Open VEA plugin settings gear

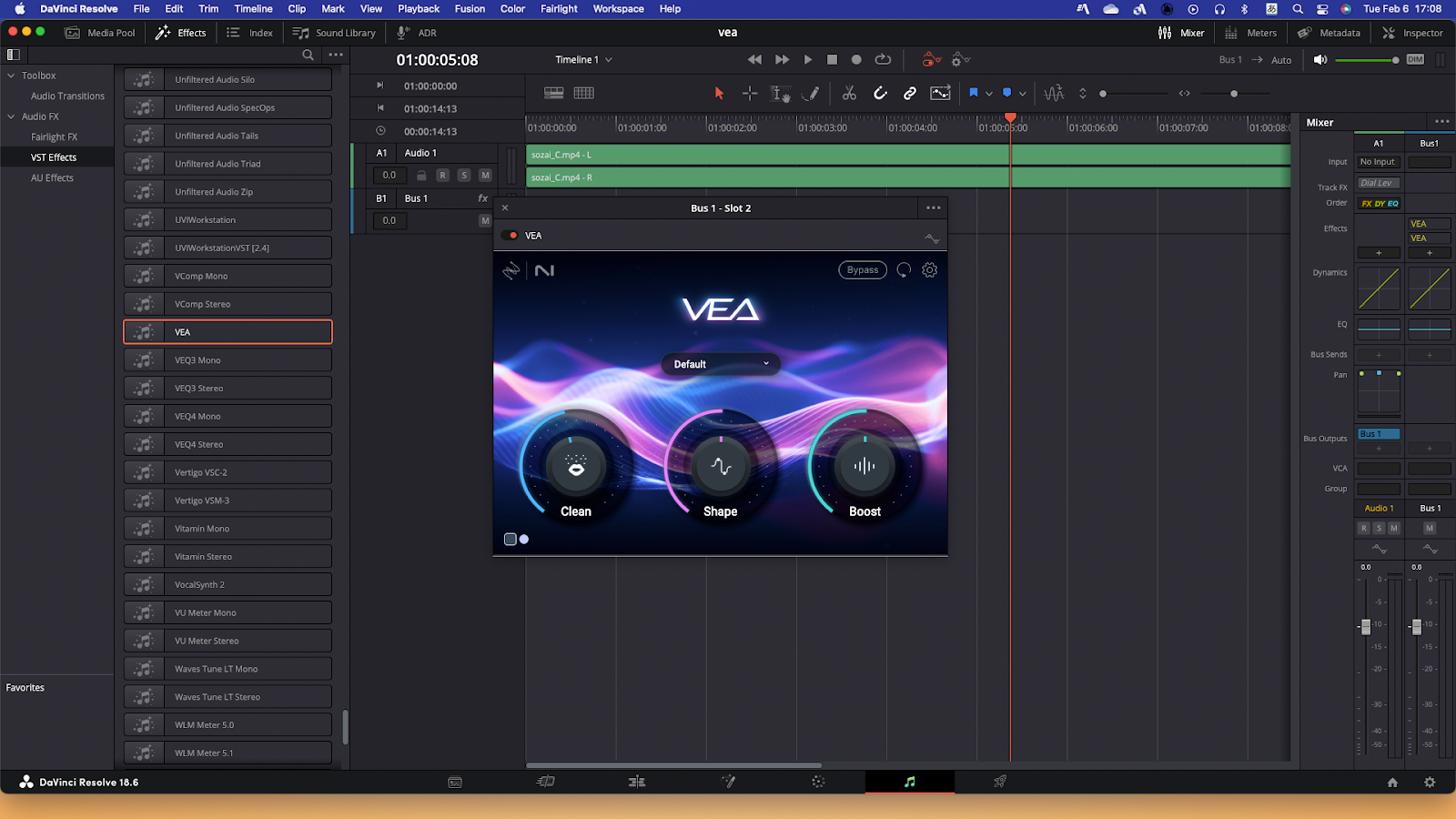929,269
